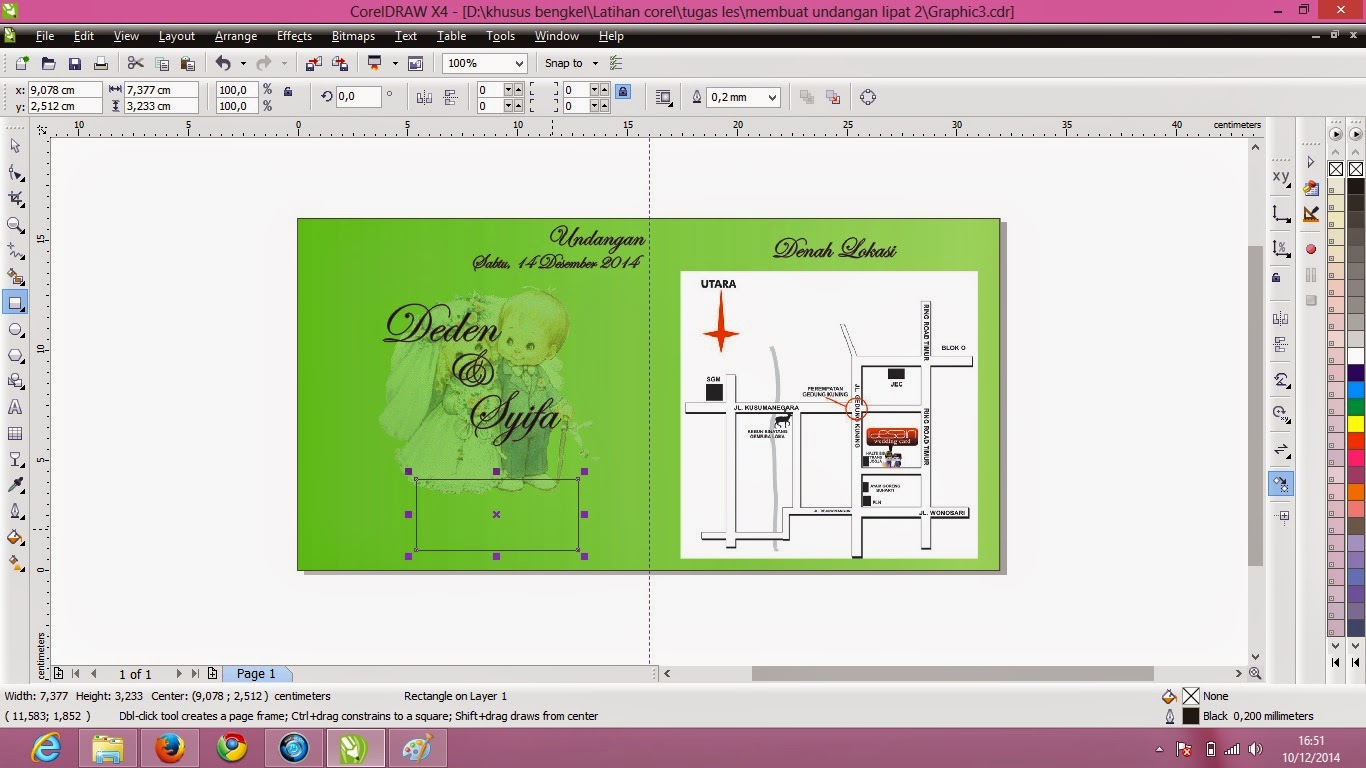Screen dimensions: 1366x768
Task: Select the Pick tool in toolbox
Action: 15,146
